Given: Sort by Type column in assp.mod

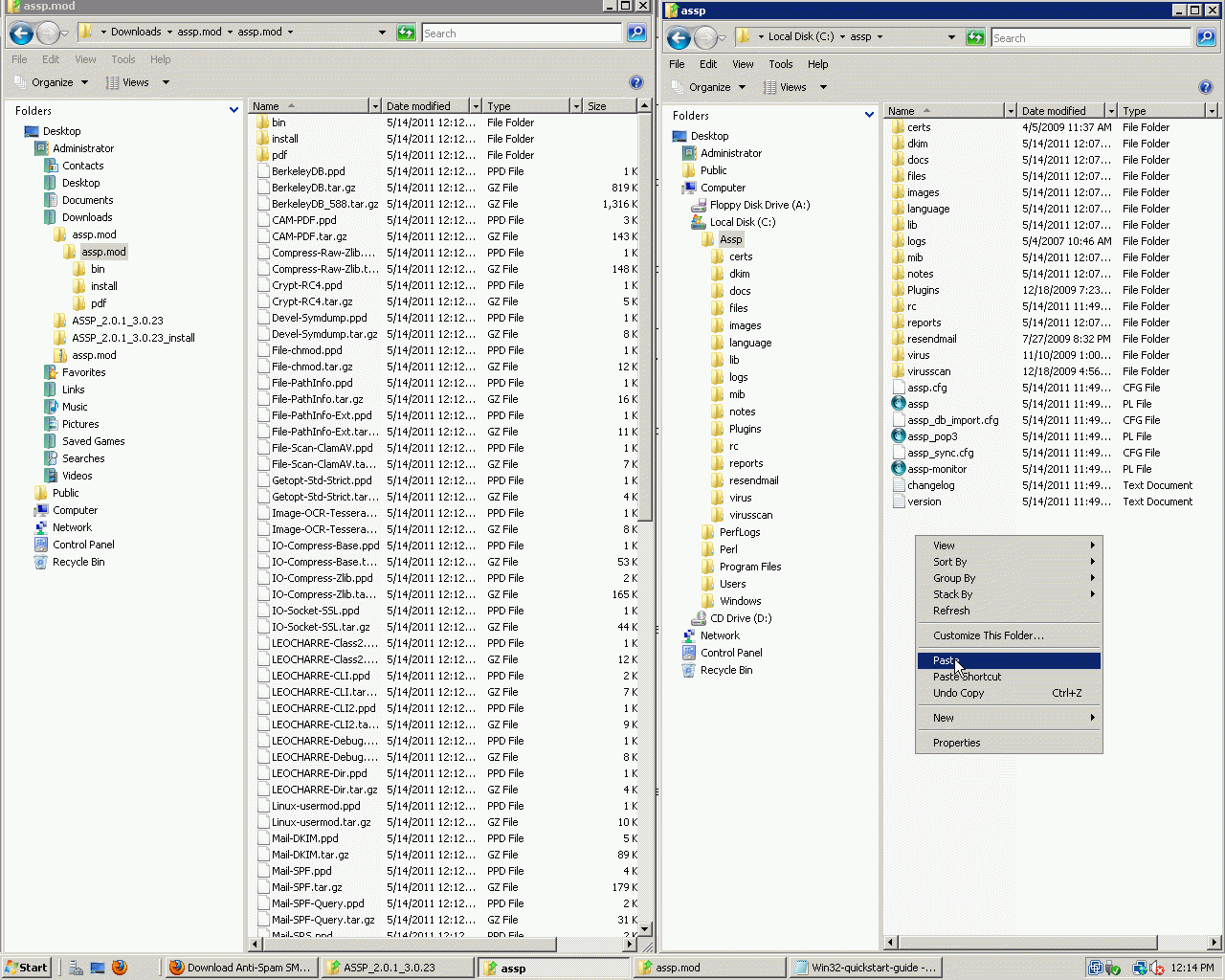Looking at the screenshot, I should click(x=526, y=106).
